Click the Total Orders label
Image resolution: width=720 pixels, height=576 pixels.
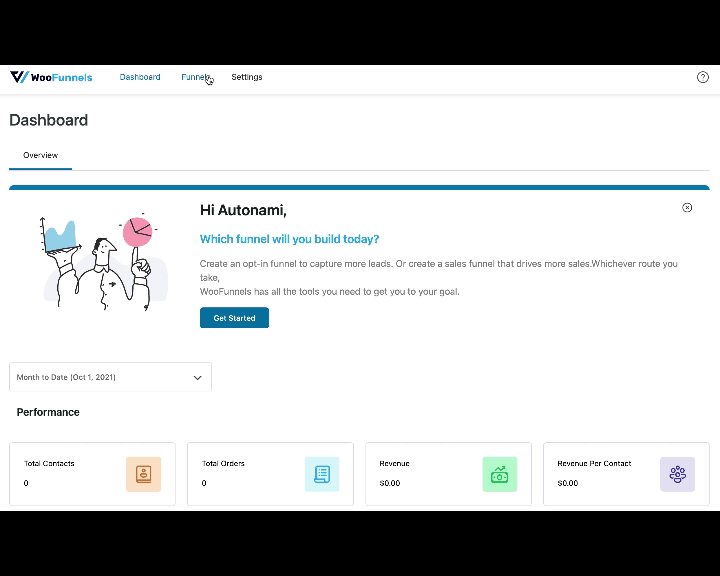click(223, 463)
